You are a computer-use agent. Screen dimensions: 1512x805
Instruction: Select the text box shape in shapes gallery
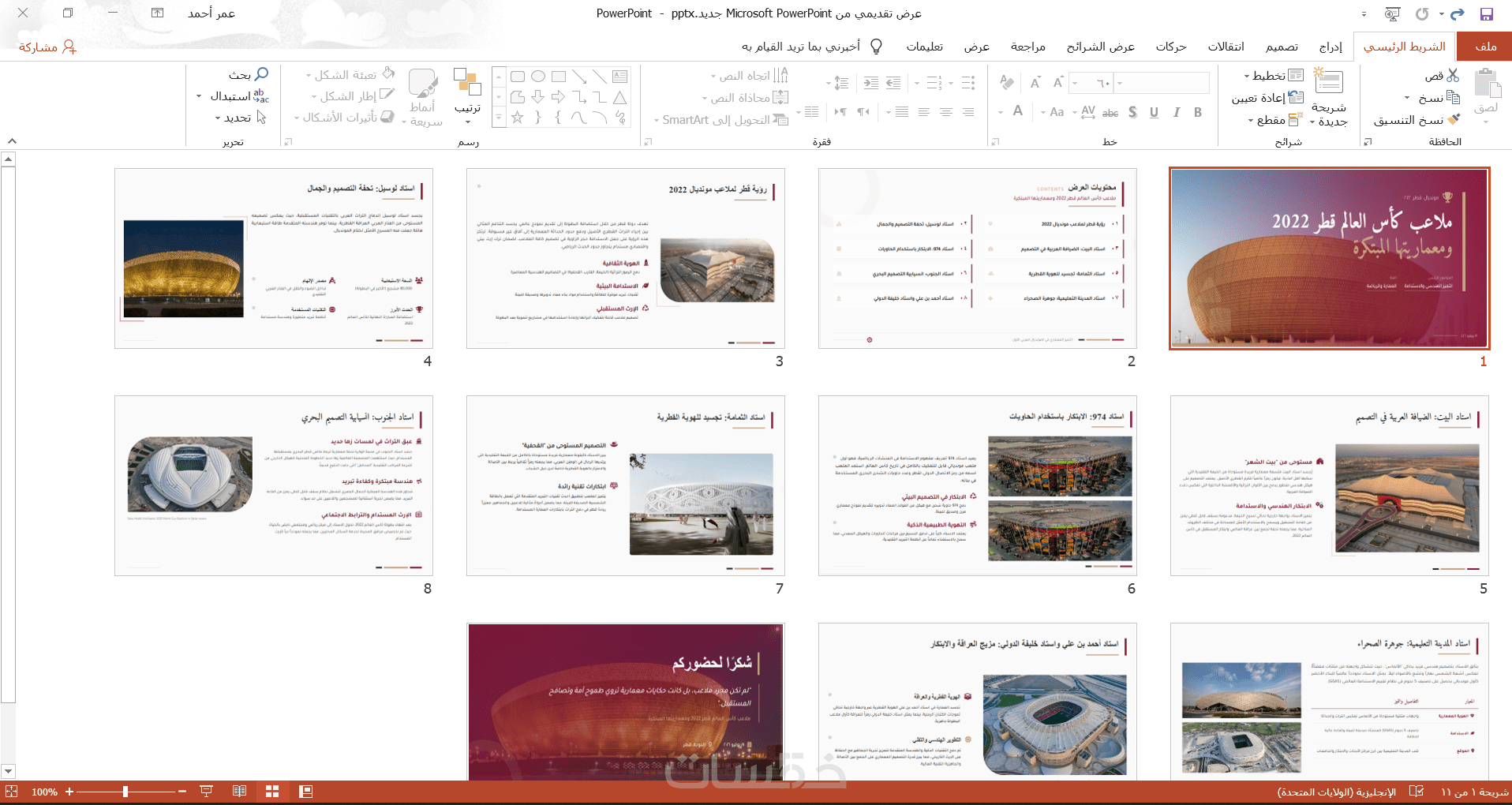pos(620,77)
